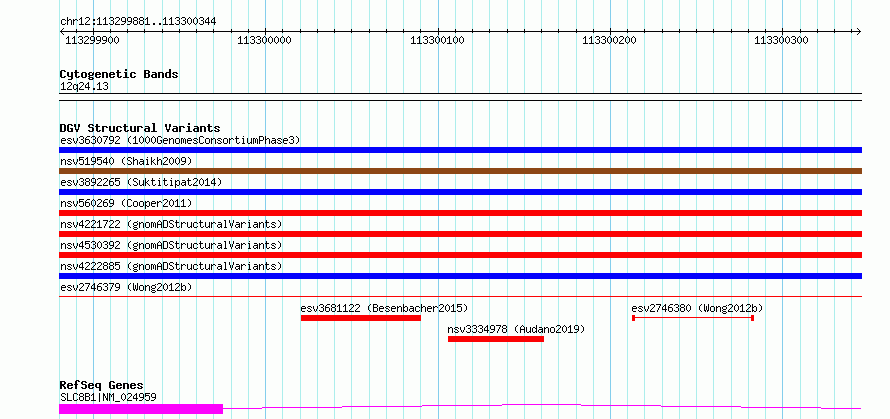Select the Cytogenetic Bands track heading
This screenshot has height=419, width=890.
click(x=119, y=74)
